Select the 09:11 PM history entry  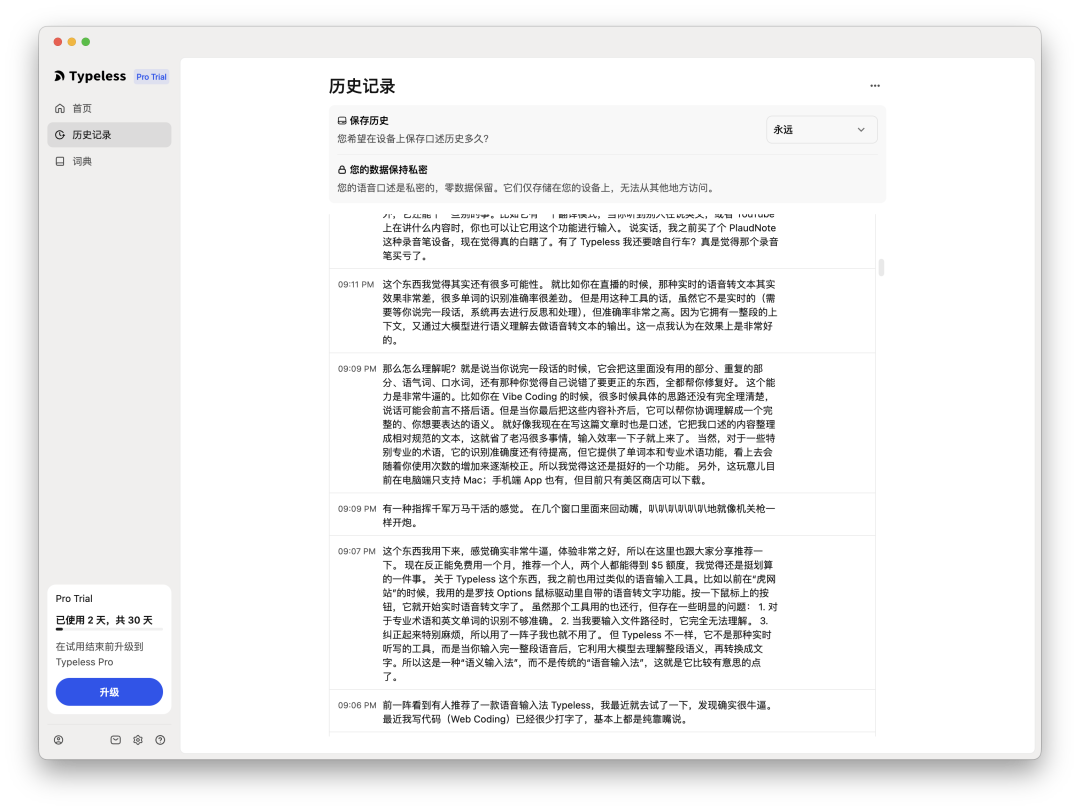(x=602, y=311)
